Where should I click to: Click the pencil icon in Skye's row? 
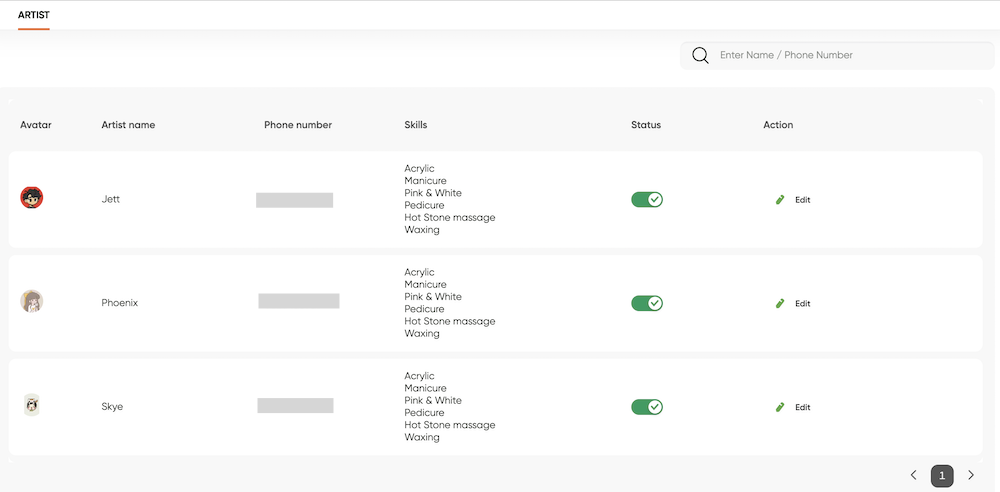pos(779,407)
